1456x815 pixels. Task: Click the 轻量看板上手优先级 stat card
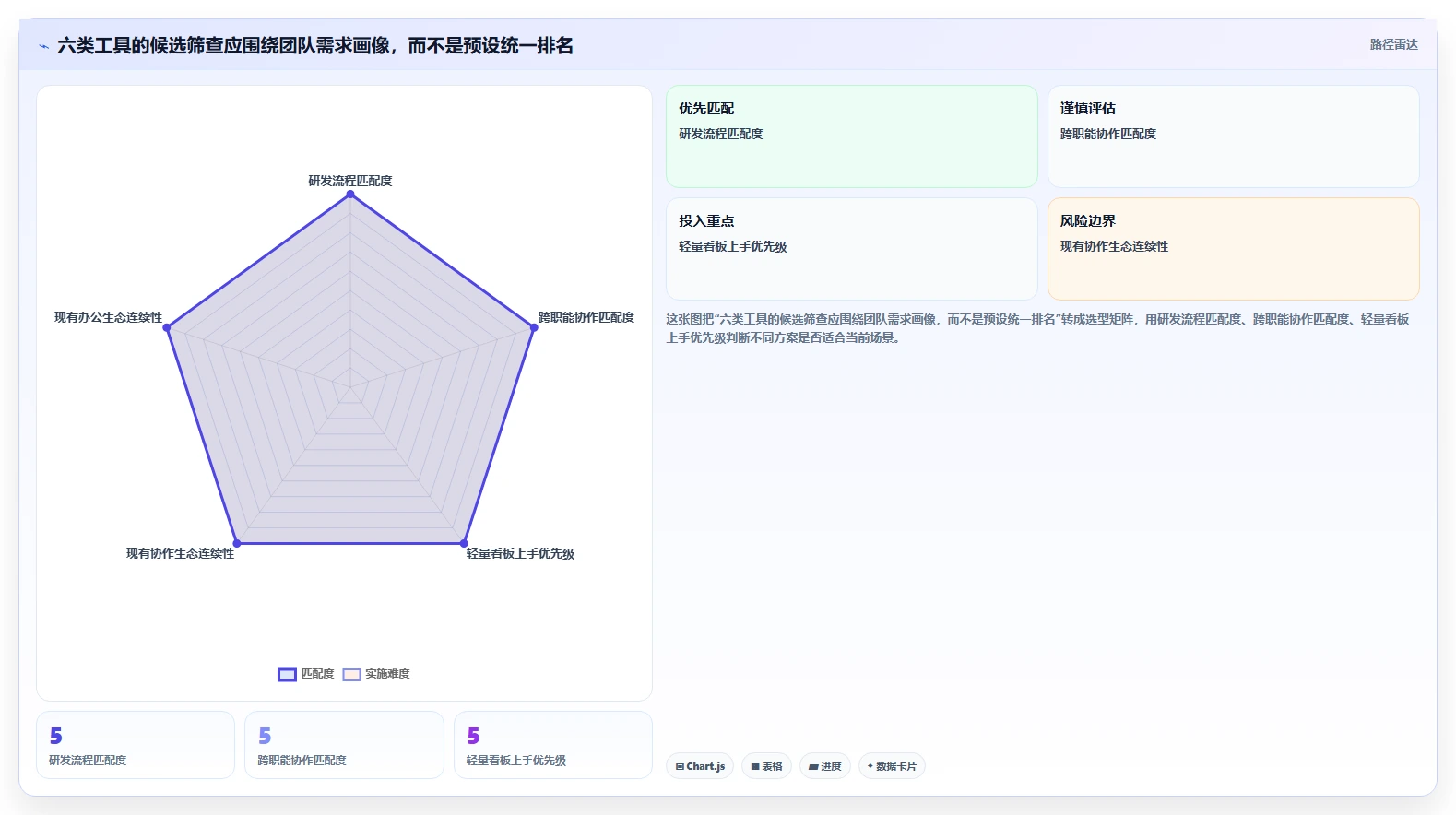tap(553, 745)
